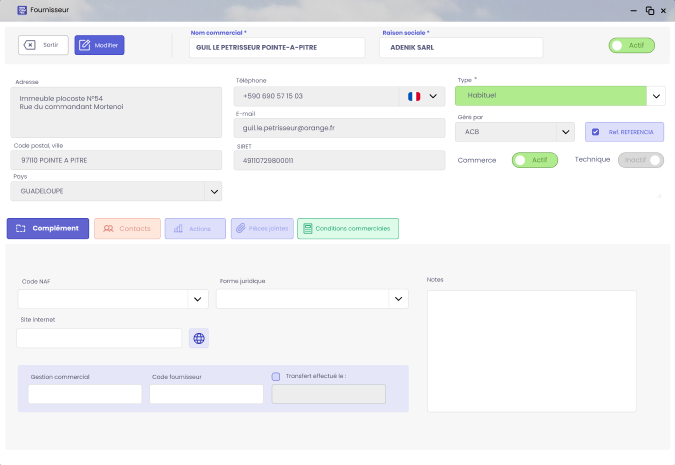
Task: Expand the Code NAF dropdown
Action: pos(197,299)
